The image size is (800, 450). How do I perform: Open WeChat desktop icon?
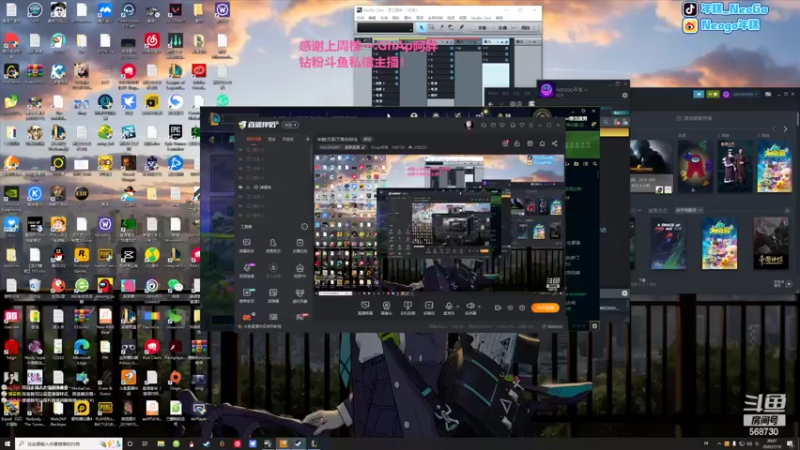point(176,288)
